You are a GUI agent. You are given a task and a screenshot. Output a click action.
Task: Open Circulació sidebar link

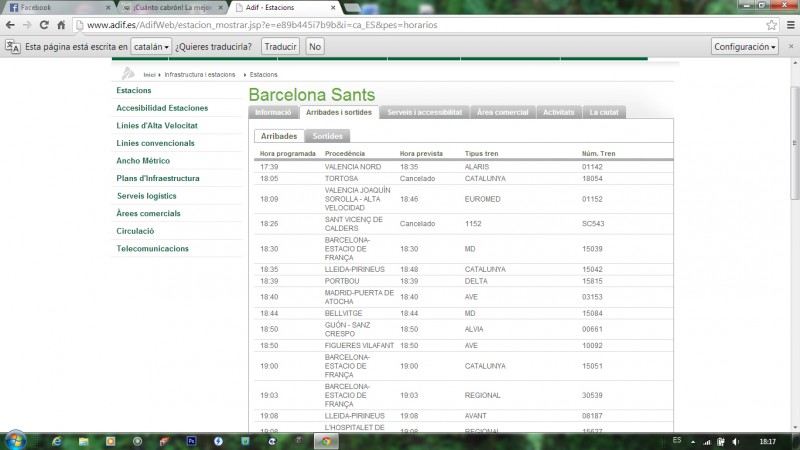135,231
